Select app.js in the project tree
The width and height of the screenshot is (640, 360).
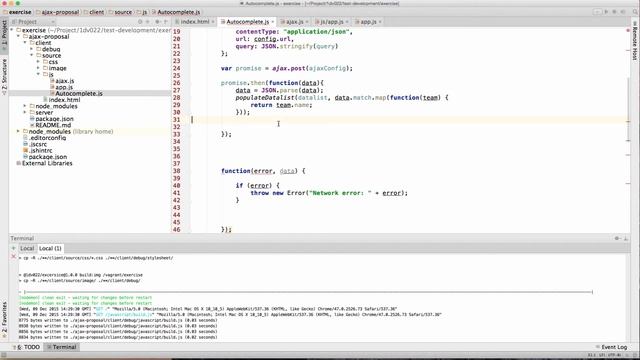pyautogui.click(x=64, y=87)
